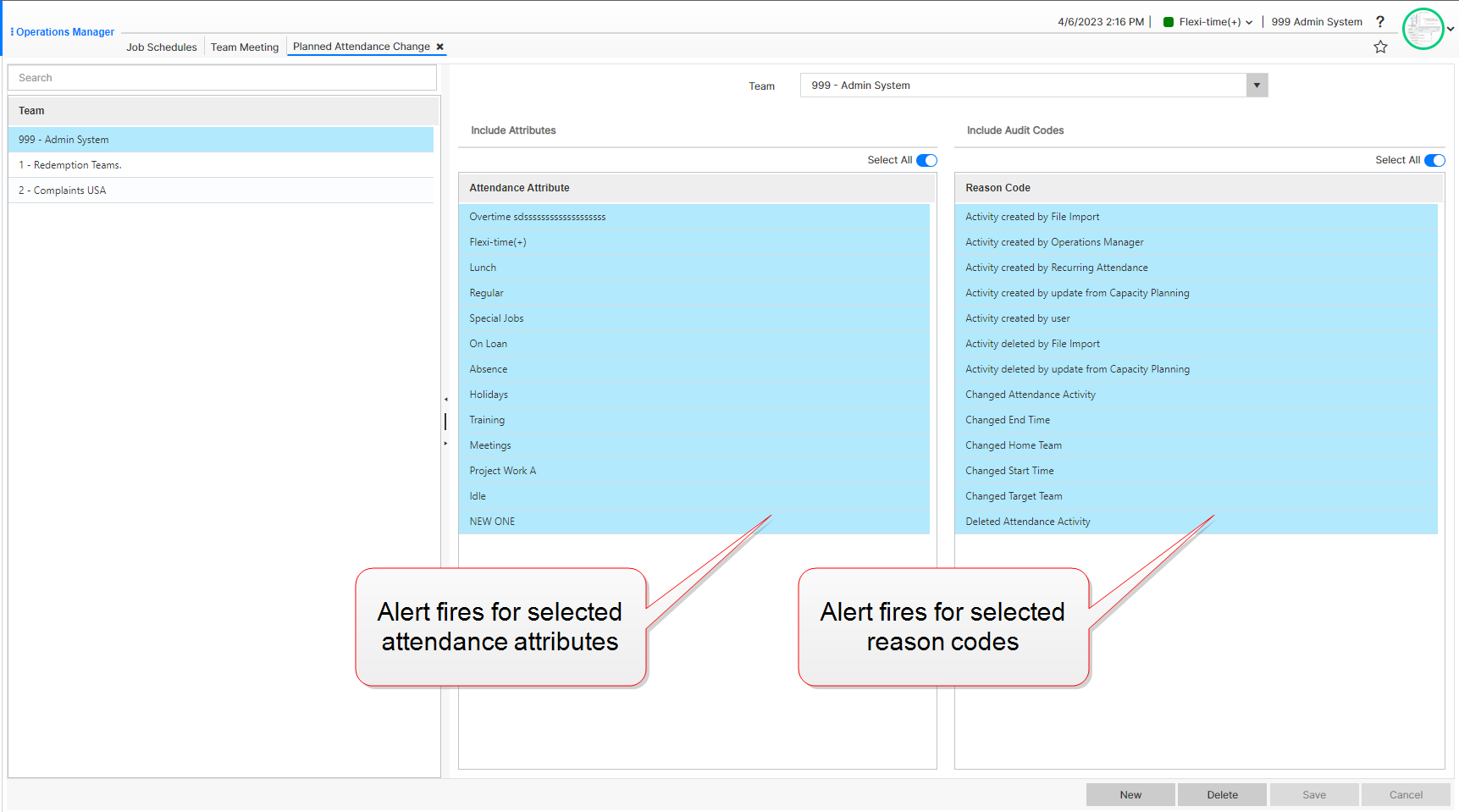Select the 1 - Redemption Teams row
This screenshot has width=1459, height=812.
[x=220, y=165]
